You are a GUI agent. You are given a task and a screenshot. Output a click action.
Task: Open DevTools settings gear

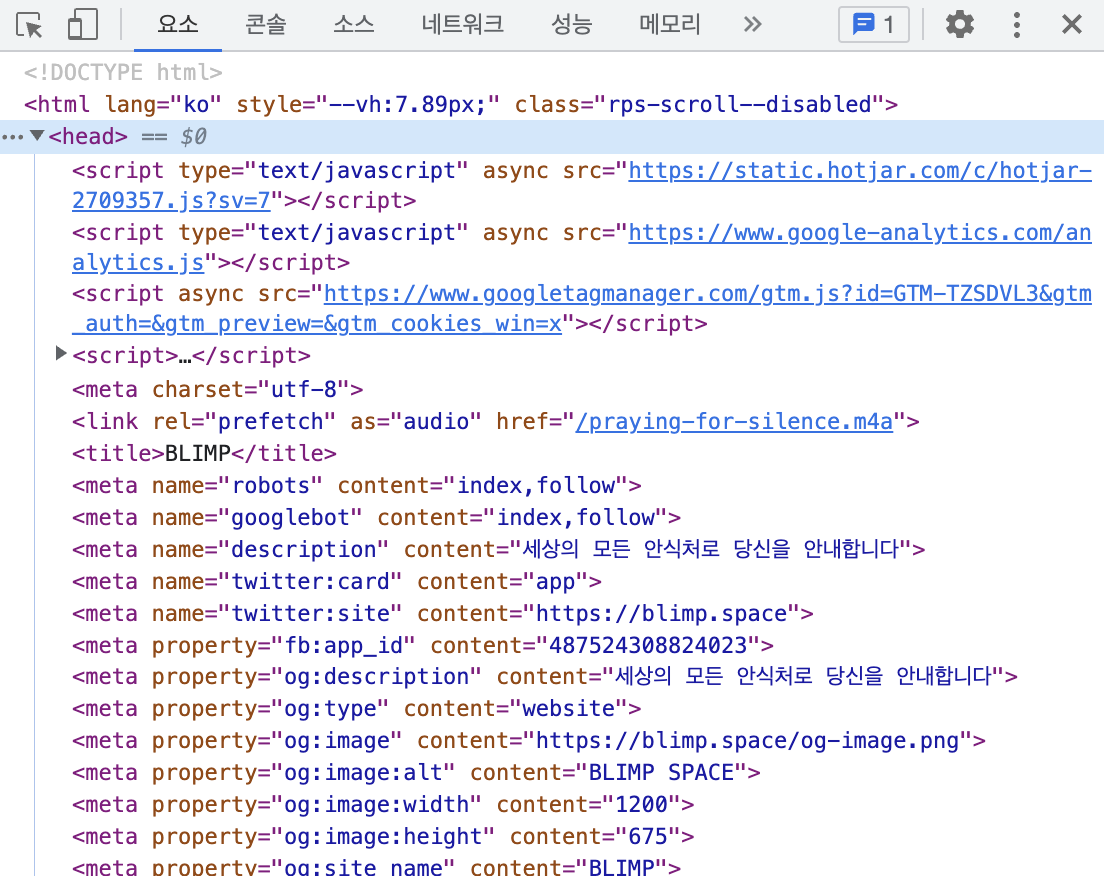(960, 25)
